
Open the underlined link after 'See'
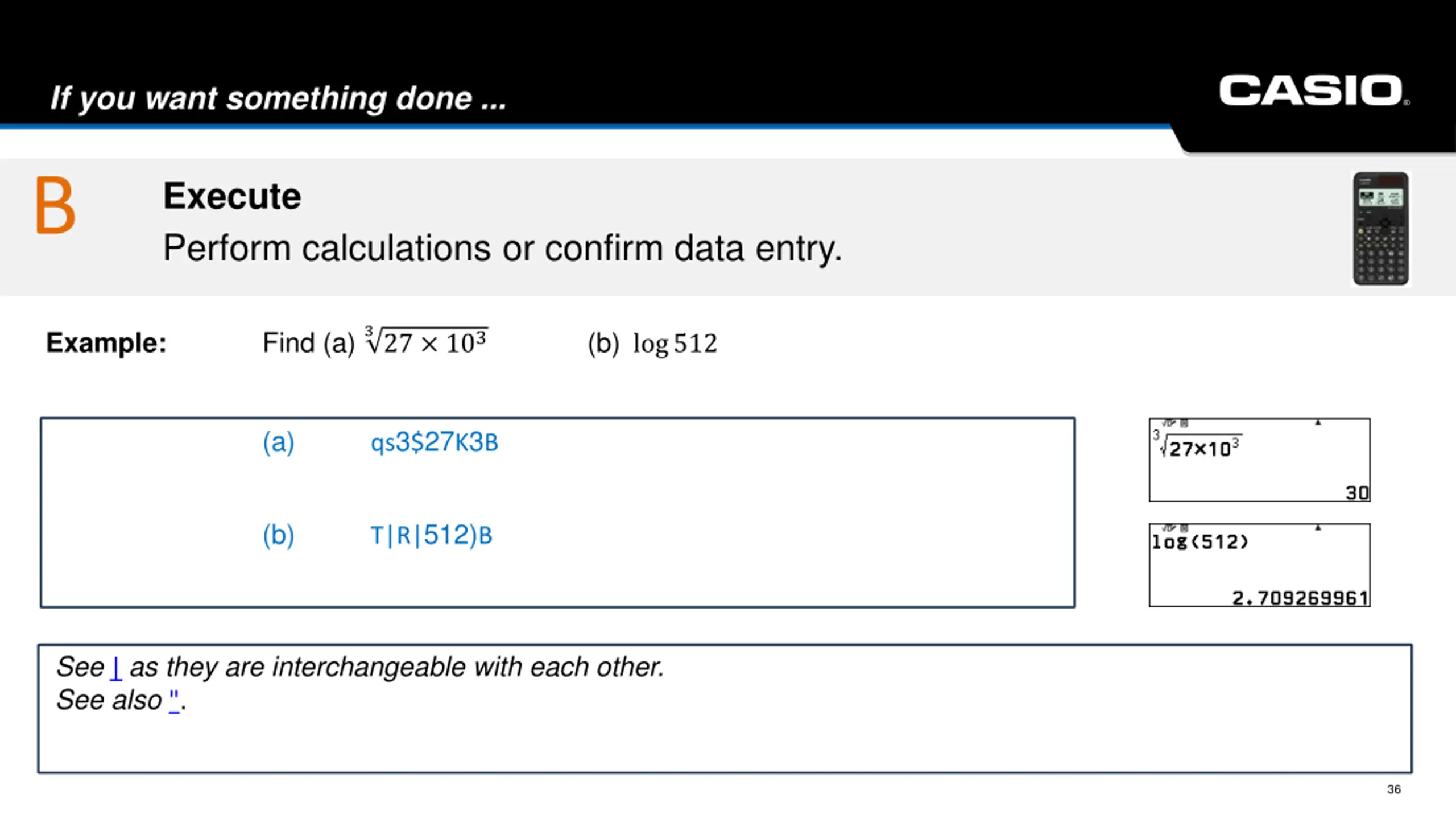pyautogui.click(x=116, y=667)
